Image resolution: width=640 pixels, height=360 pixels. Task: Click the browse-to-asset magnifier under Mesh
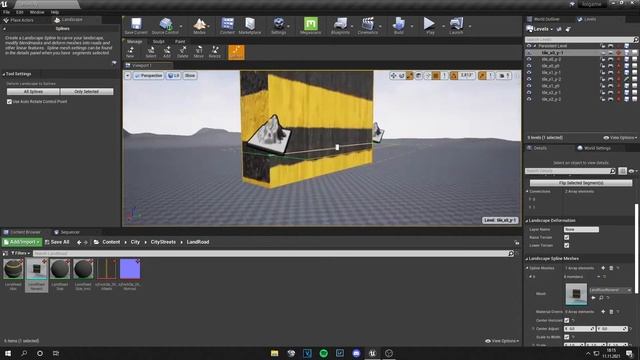[601, 298]
